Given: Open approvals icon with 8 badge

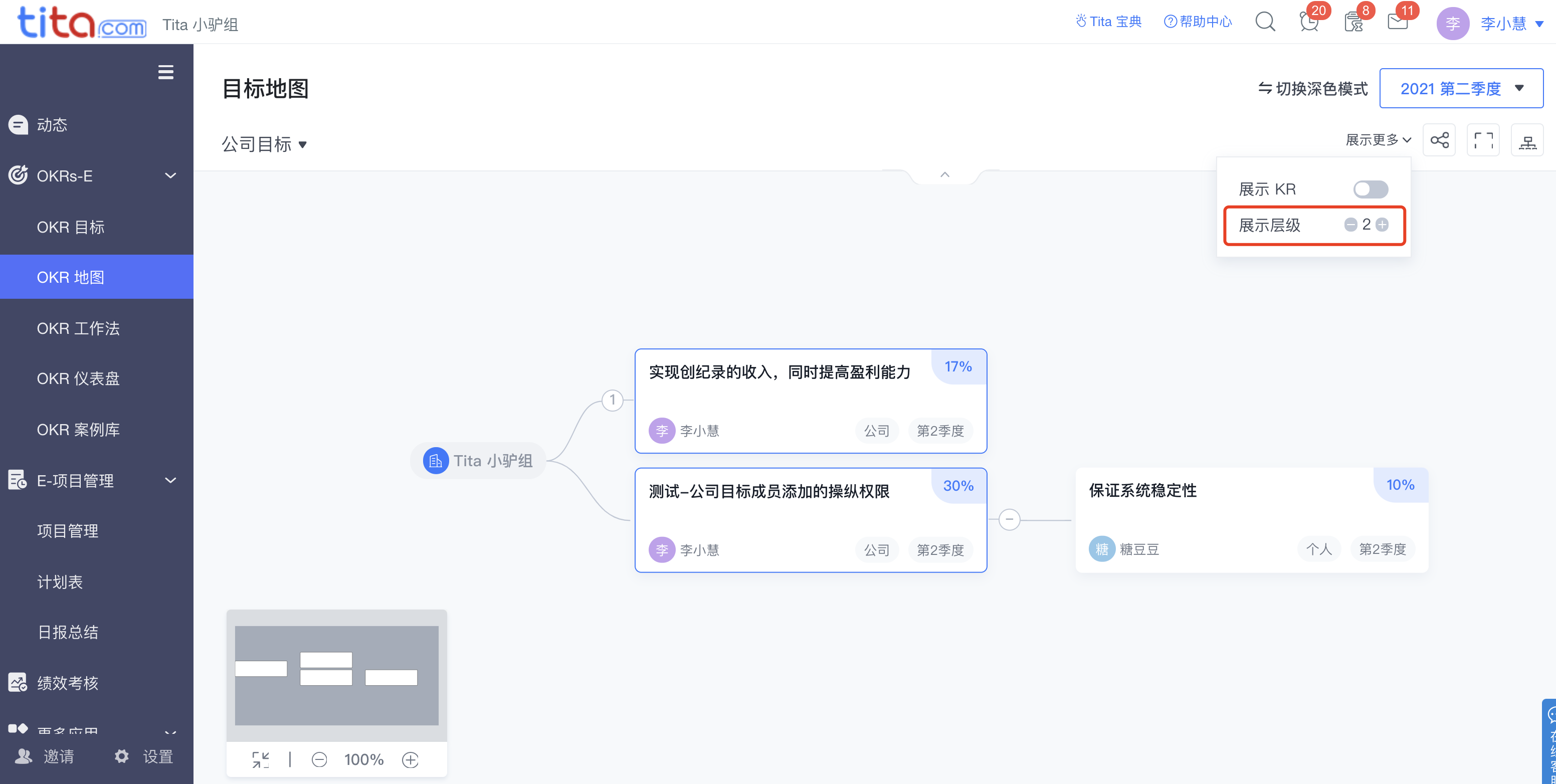Looking at the screenshot, I should click(1353, 23).
